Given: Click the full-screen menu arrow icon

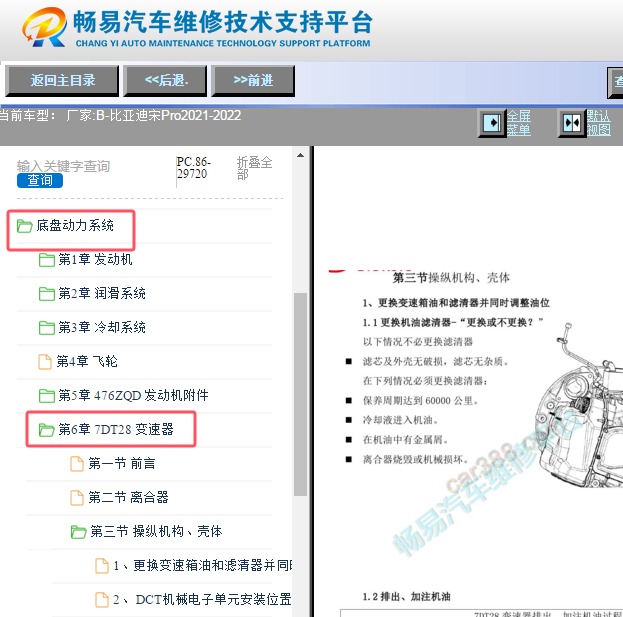Looking at the screenshot, I should point(492,122).
